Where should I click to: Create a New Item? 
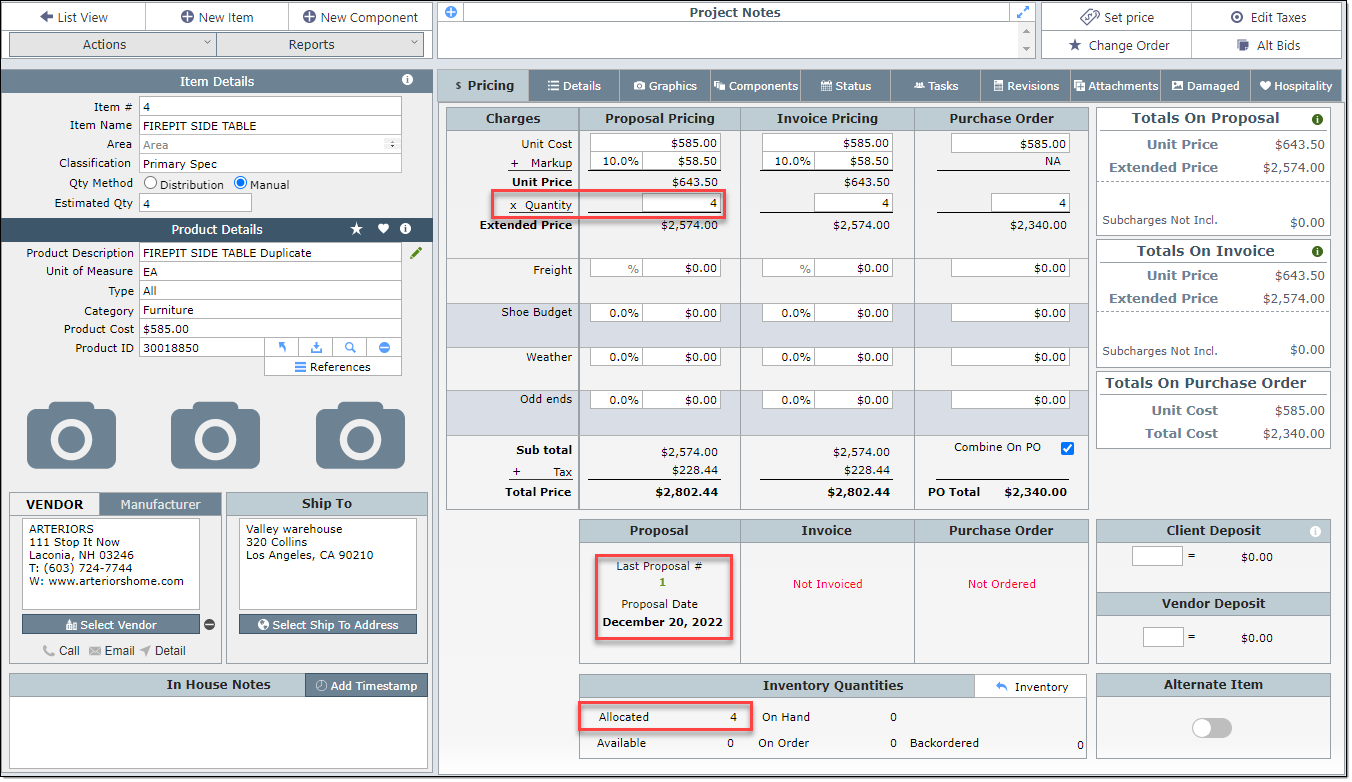217,17
